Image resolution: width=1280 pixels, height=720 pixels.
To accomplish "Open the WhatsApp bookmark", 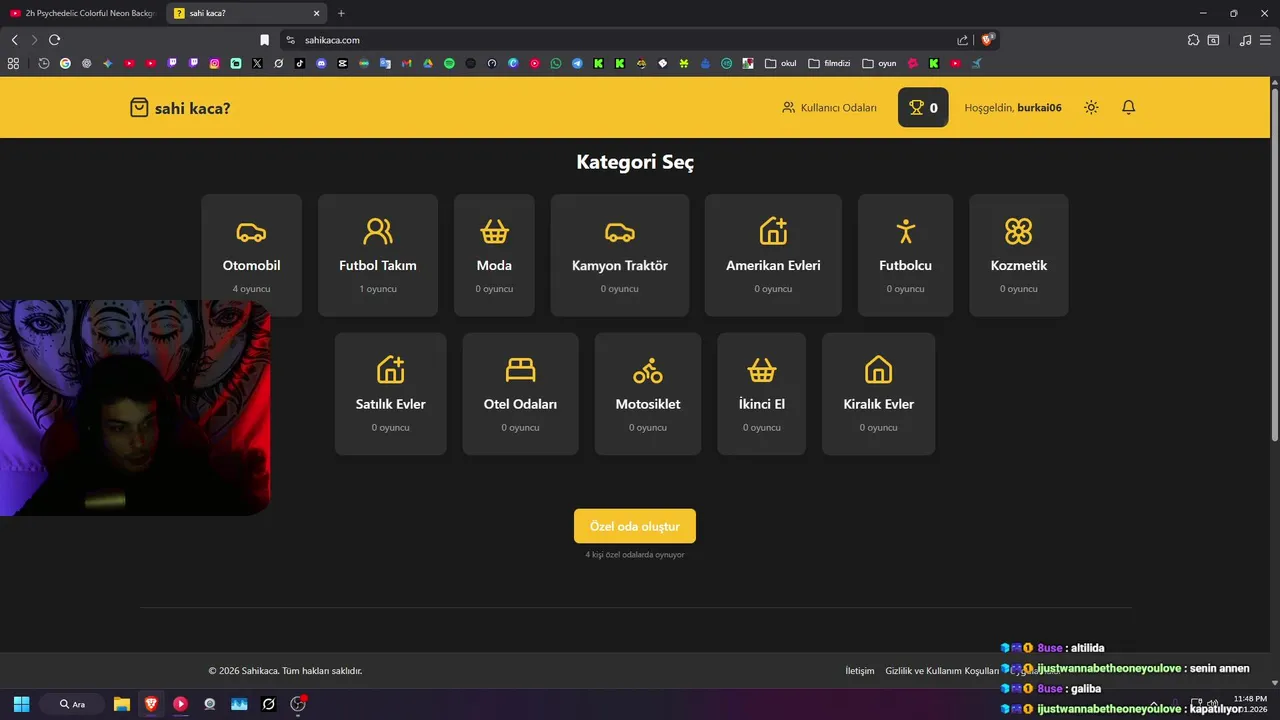I will click(556, 63).
